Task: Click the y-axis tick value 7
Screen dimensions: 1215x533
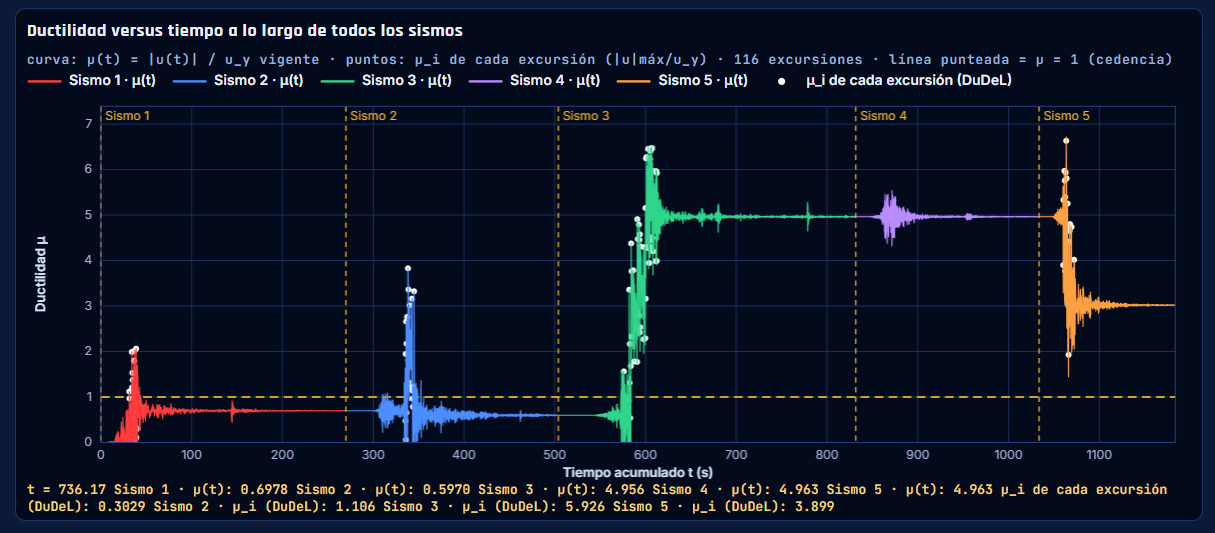Action: pyautogui.click(x=88, y=124)
